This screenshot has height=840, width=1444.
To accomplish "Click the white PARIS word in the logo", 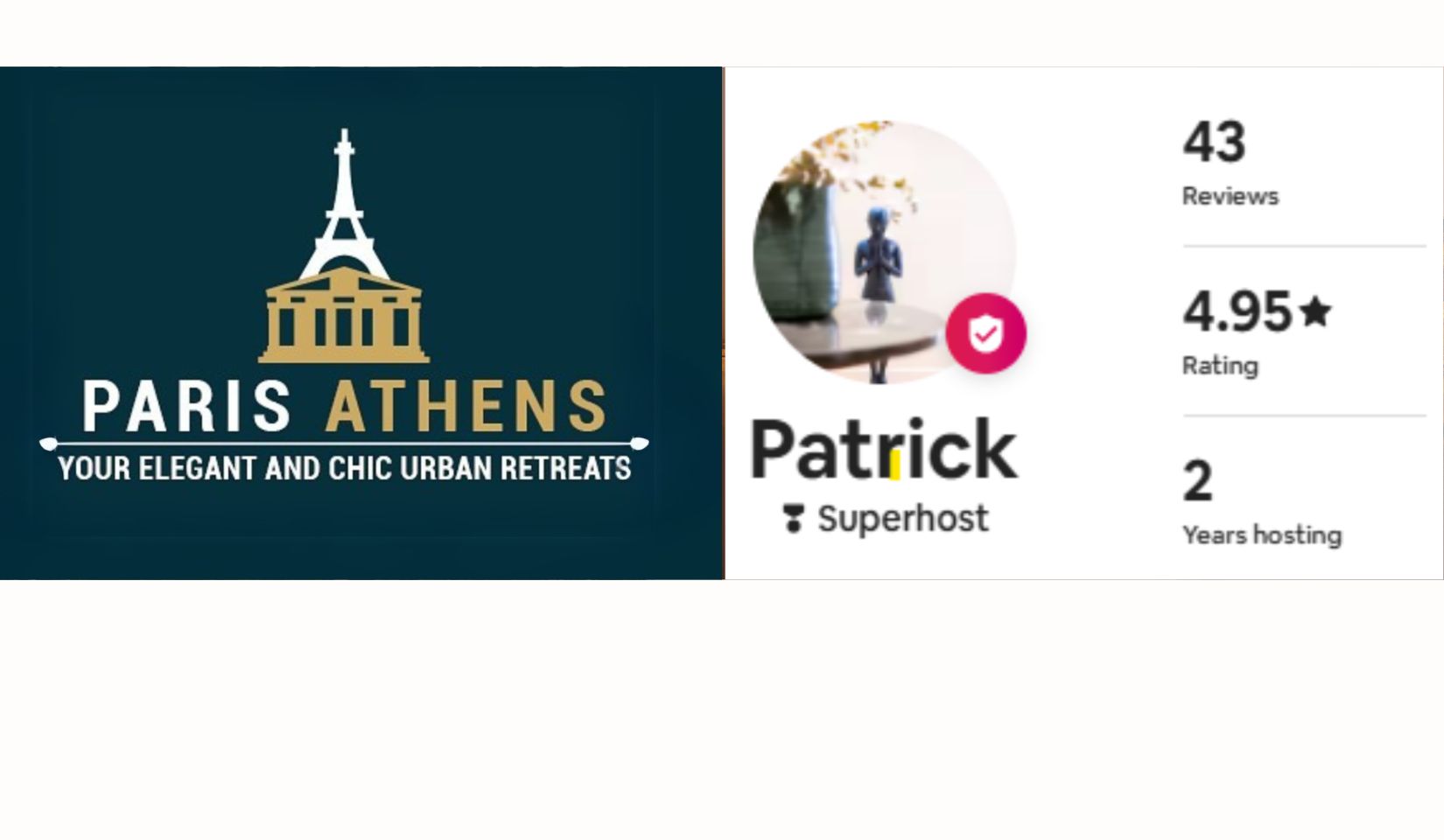I will tap(186, 406).
